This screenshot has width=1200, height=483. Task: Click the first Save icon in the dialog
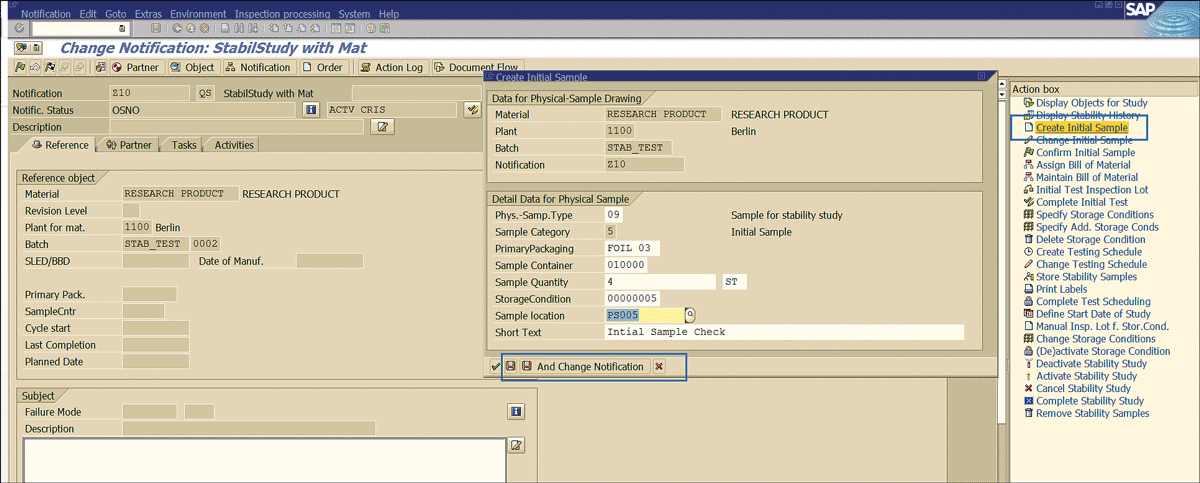(511, 367)
